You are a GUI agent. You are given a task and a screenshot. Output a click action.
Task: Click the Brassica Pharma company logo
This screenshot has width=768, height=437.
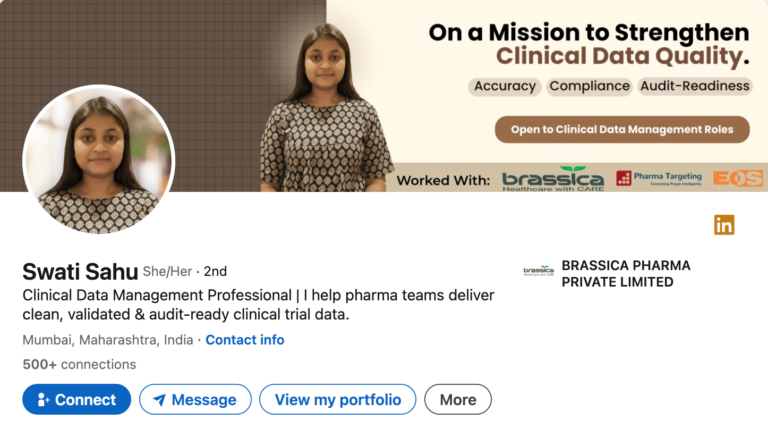(538, 271)
